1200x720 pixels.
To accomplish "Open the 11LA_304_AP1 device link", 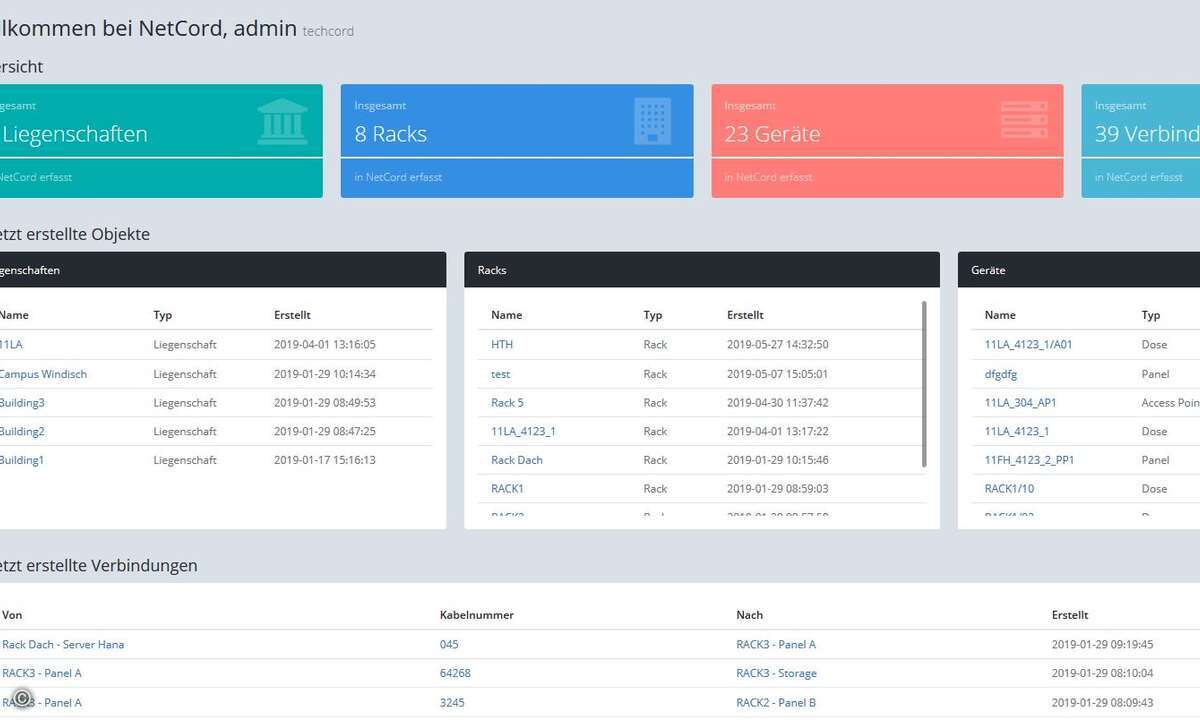I will 1021,402.
